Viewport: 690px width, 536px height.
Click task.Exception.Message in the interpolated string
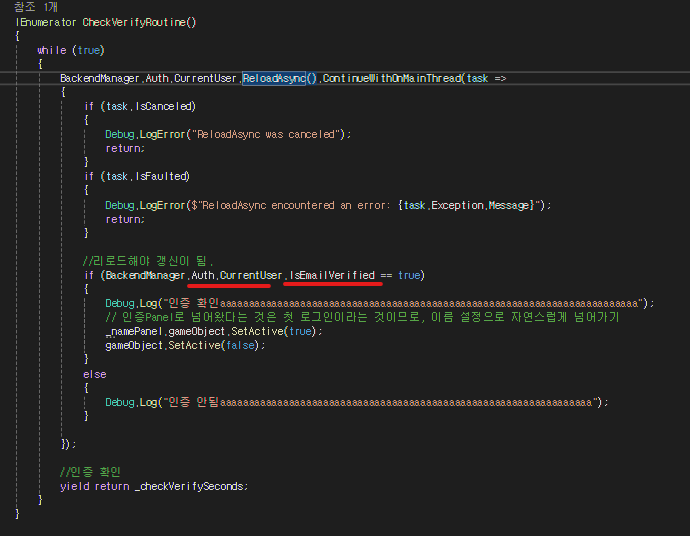[466, 205]
